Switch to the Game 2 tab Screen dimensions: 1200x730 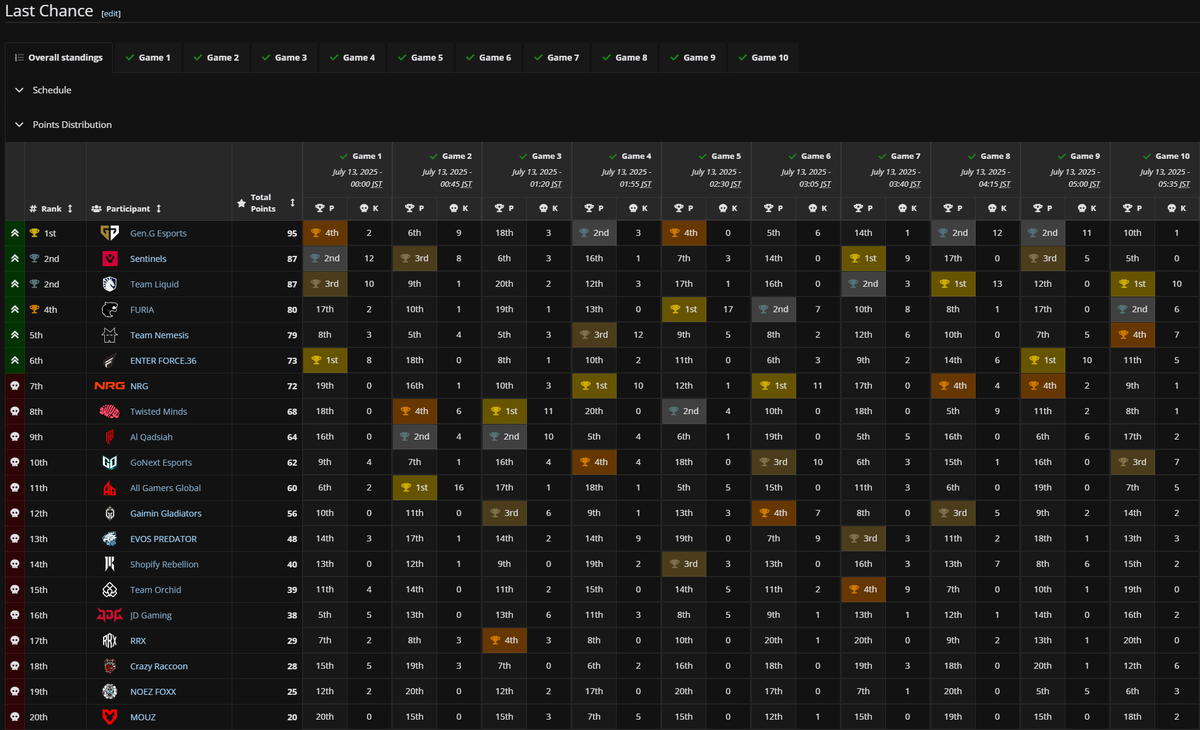pyautogui.click(x=216, y=58)
